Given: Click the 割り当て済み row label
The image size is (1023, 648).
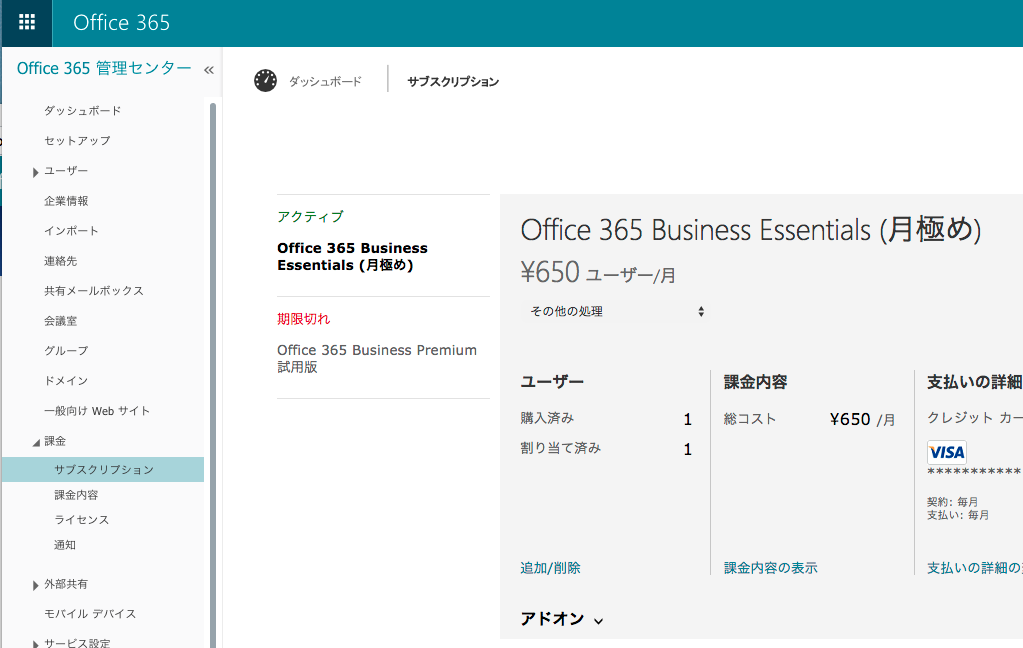Looking at the screenshot, I should 560,448.
